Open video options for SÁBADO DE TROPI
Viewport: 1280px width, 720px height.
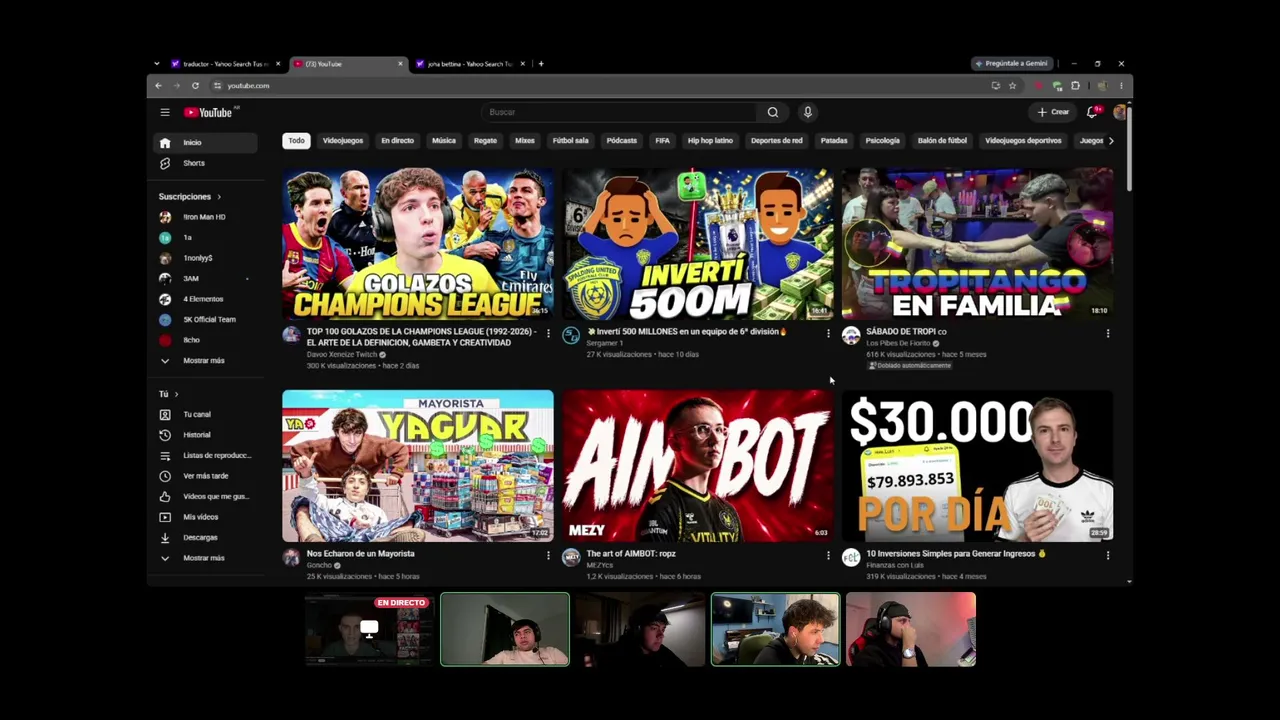pyautogui.click(x=1108, y=333)
